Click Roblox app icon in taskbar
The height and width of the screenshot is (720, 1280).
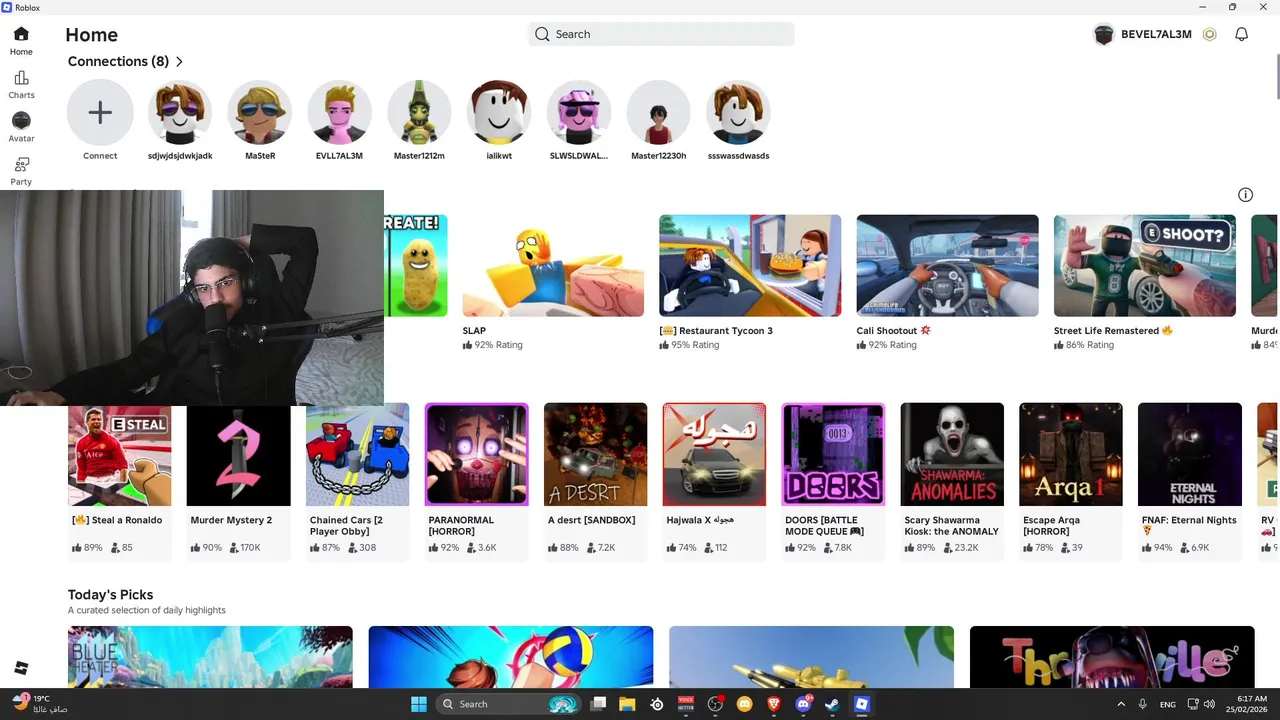pyautogui.click(x=861, y=704)
